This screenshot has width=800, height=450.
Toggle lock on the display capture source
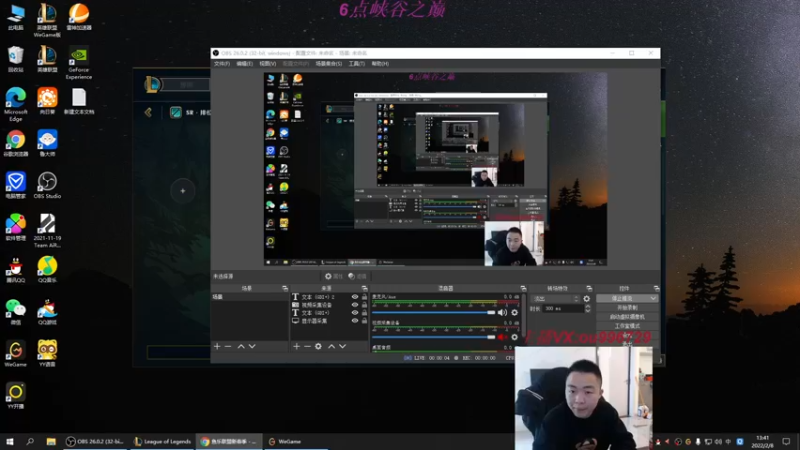364,321
